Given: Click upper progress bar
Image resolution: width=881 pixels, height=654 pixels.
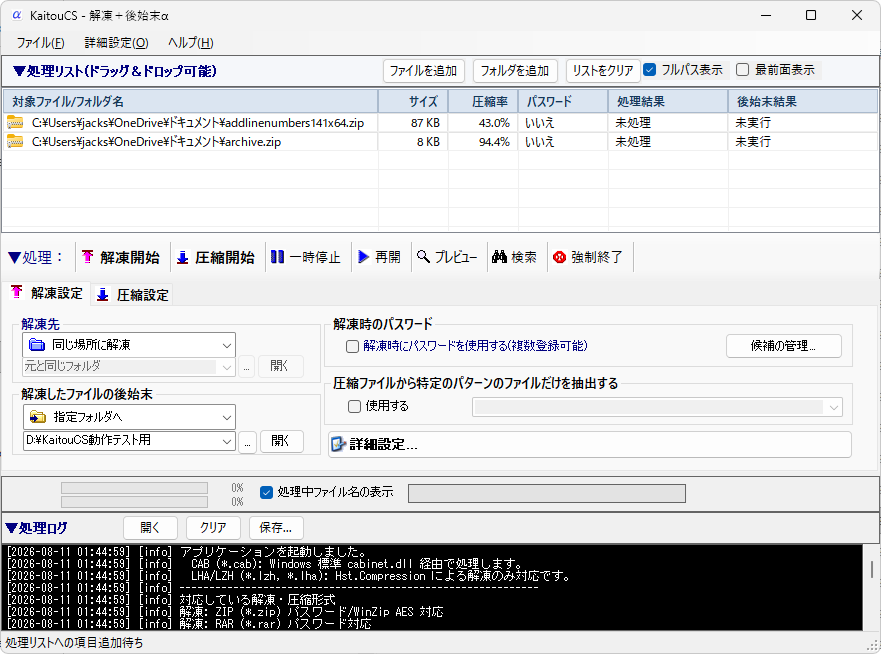Looking at the screenshot, I should (134, 488).
